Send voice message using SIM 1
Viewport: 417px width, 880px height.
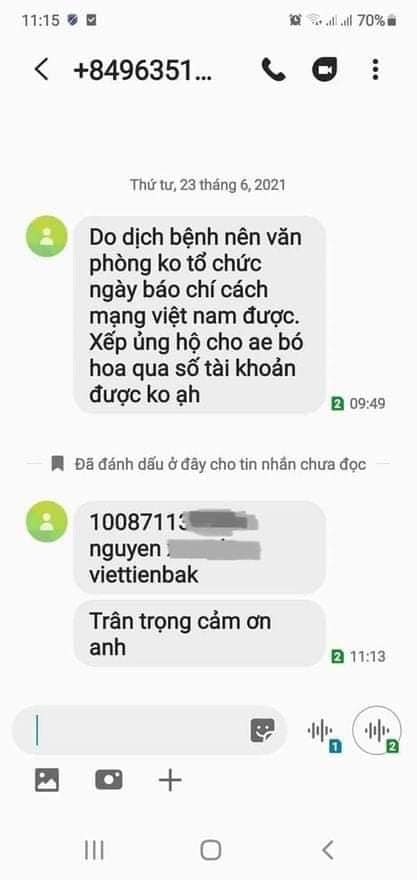pos(324,732)
